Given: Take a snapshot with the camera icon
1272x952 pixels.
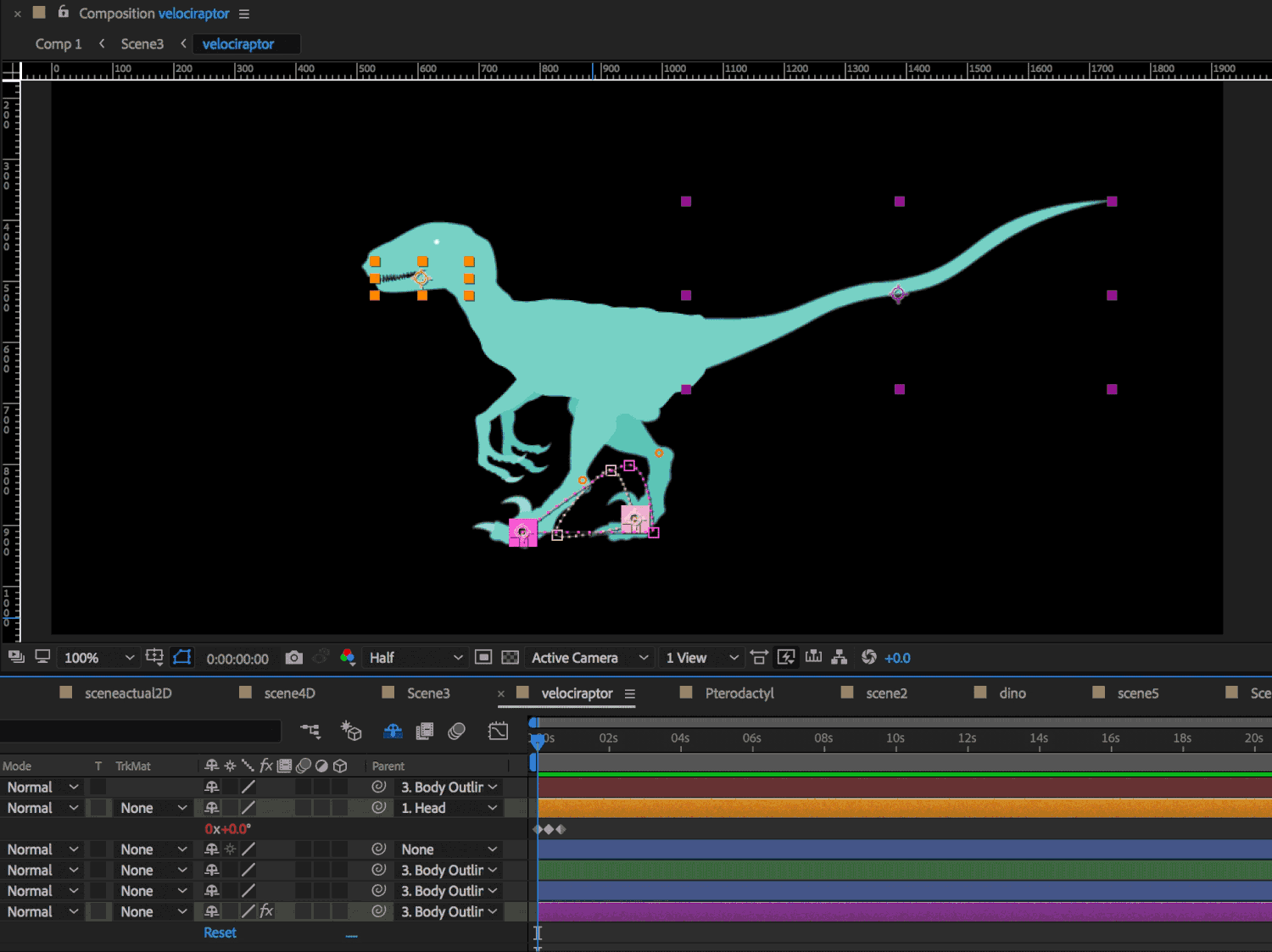Looking at the screenshot, I should click(x=293, y=658).
